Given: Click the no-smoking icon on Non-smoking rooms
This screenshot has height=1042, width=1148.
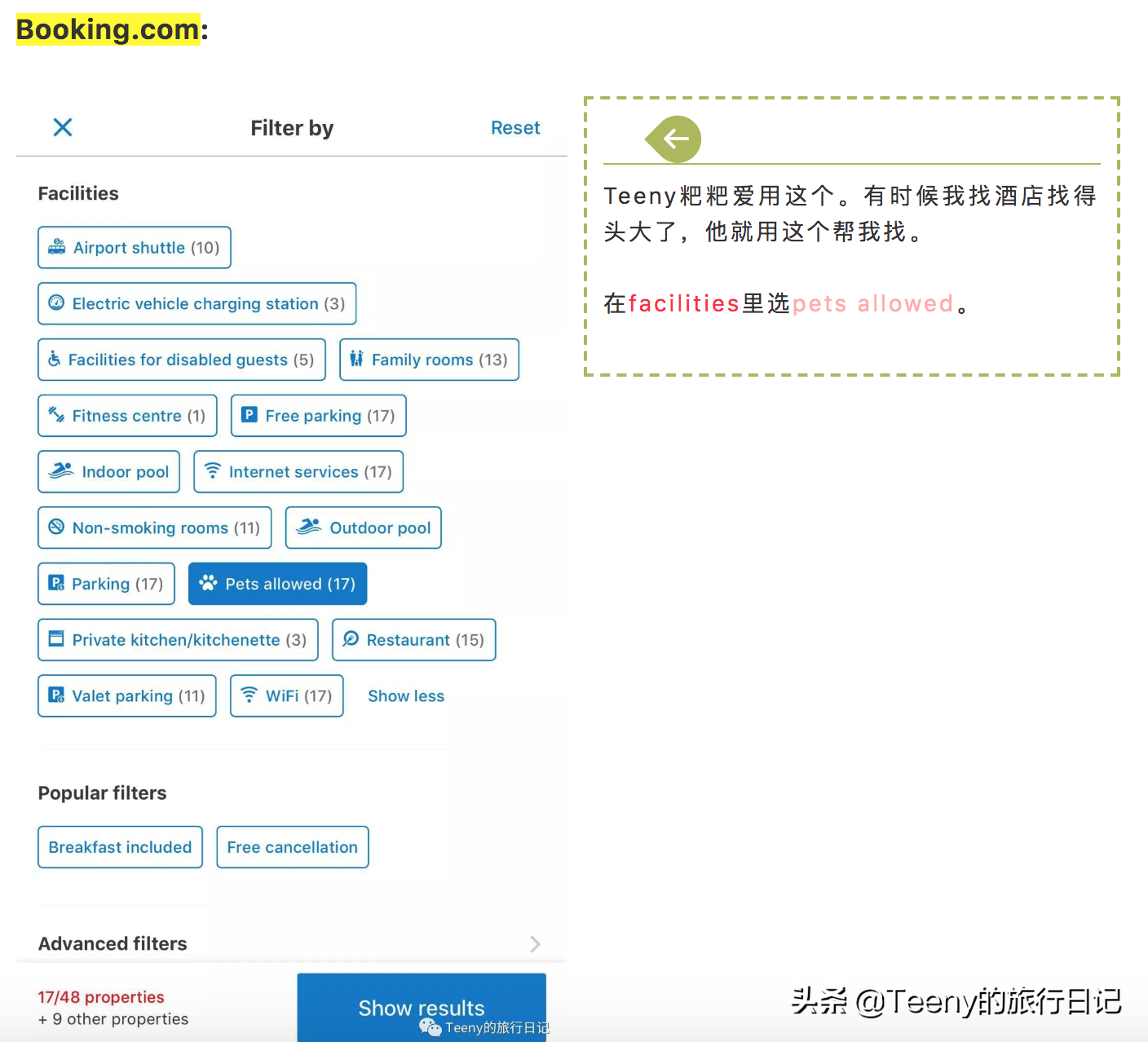Looking at the screenshot, I should tap(56, 528).
